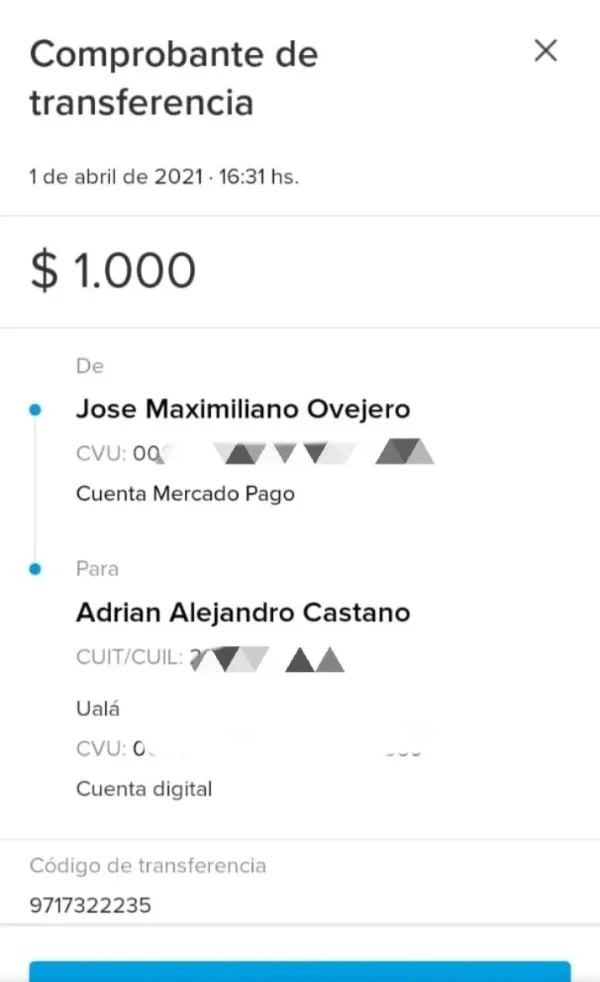Tap the "Cuenta Mercado Pago" text
Image resolution: width=600 pixels, height=982 pixels.
click(x=185, y=494)
